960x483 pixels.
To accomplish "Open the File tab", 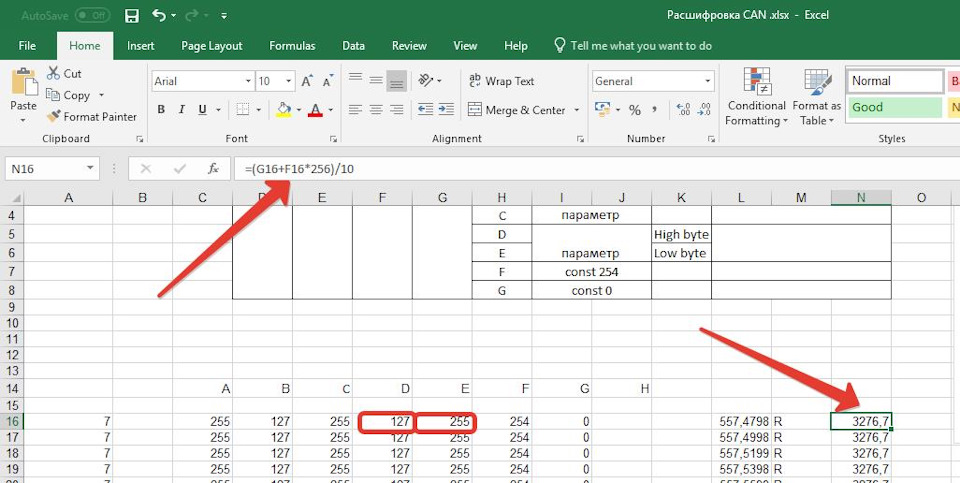I will 27,46.
